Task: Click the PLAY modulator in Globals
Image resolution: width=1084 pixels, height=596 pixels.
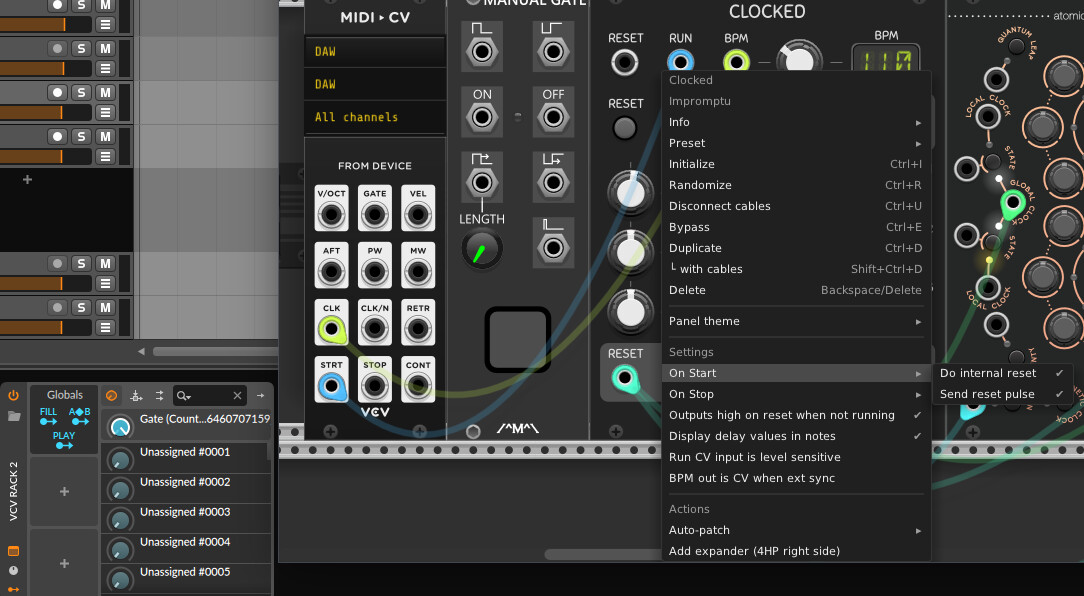Action: click(64, 440)
